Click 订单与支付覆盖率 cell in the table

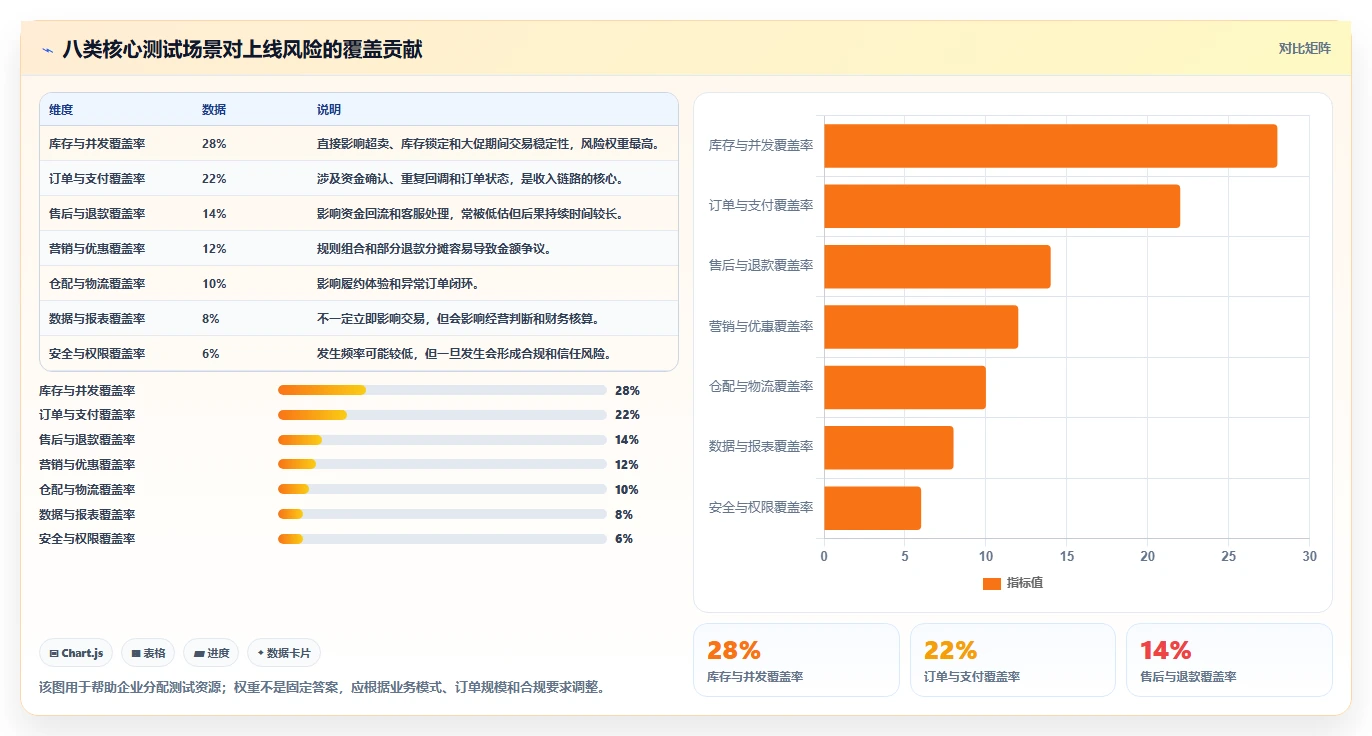pos(97,179)
